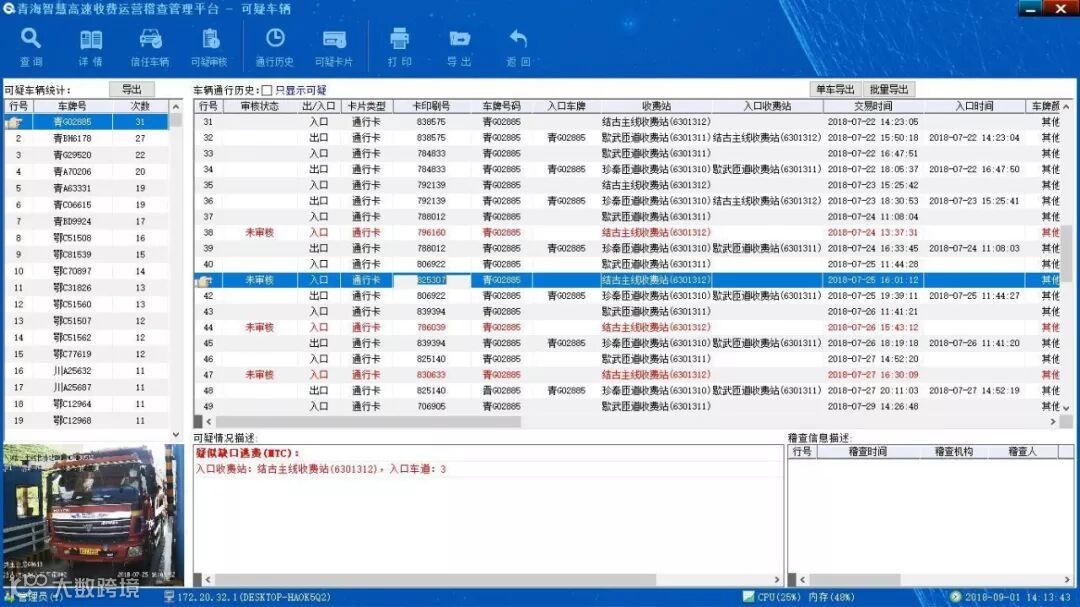Sort by the 收费站 column header
1080x607 pixels.
(656, 106)
